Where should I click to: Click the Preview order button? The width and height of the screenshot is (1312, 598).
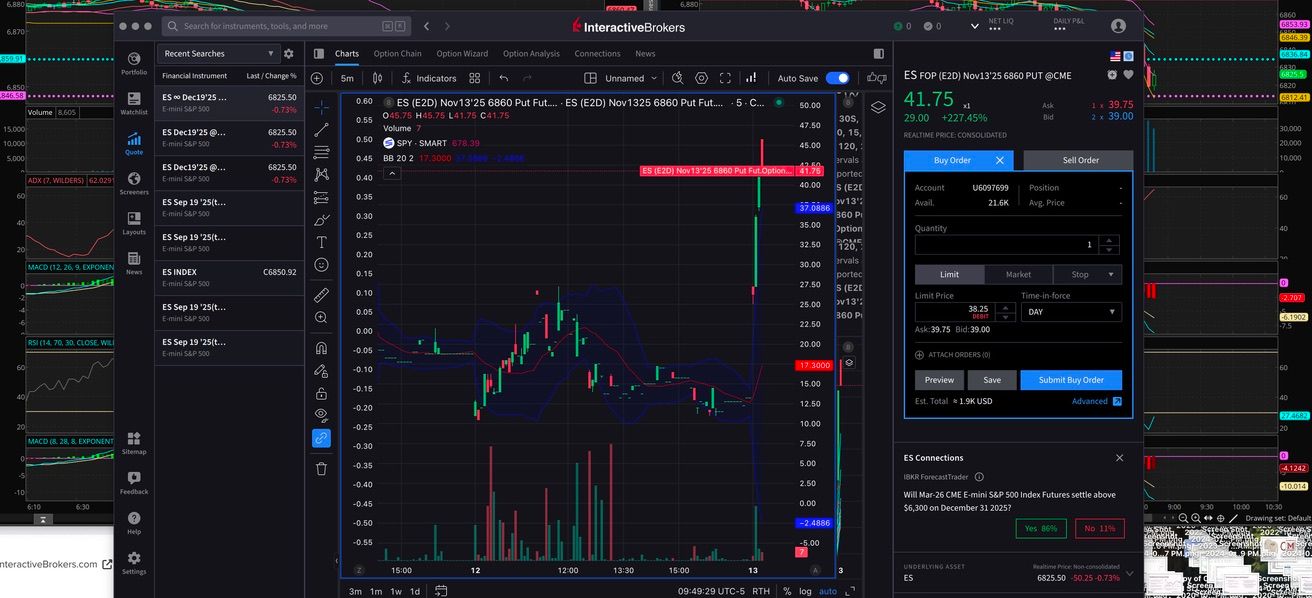pyautogui.click(x=939, y=380)
